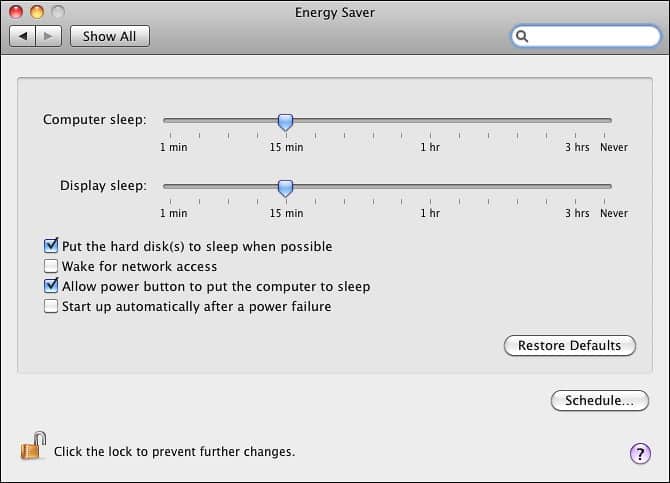
Task: Minimize window using yellow button
Action: [x=37, y=11]
